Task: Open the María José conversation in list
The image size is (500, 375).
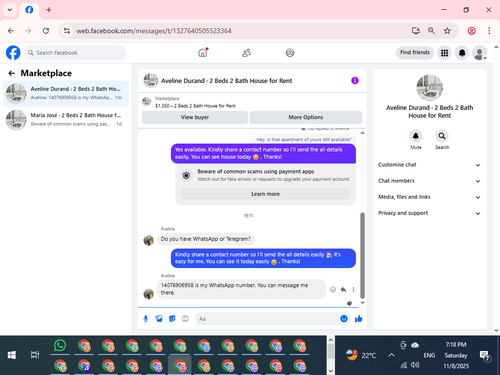Action: click(66, 120)
